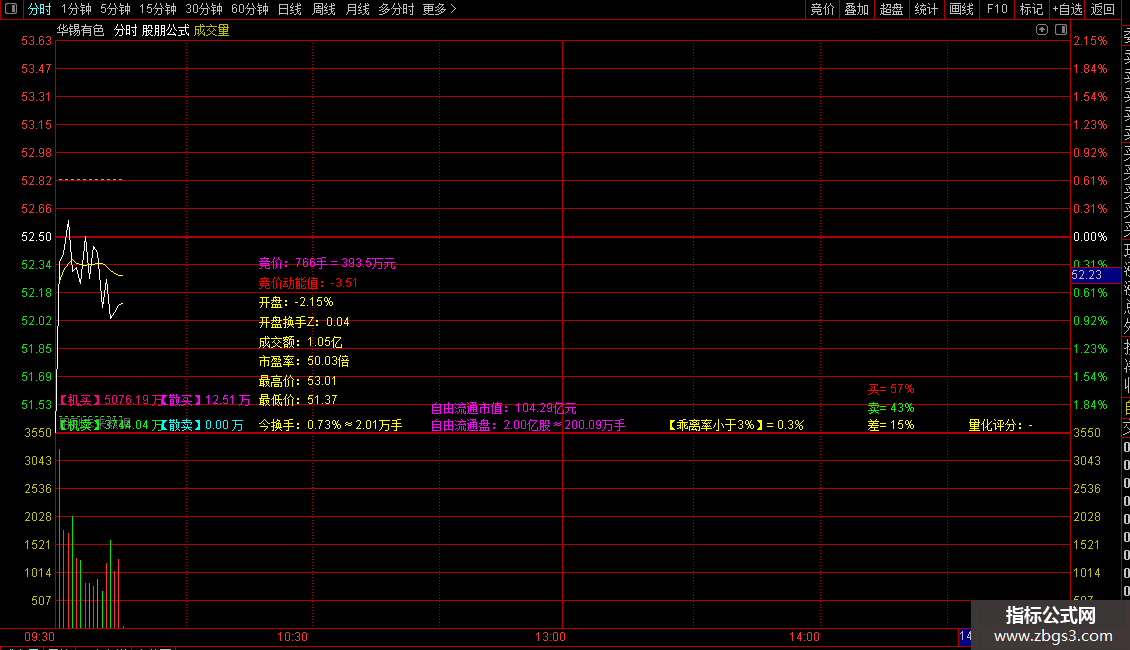
Task: Add stock with +自选 button
Action: coord(1067,9)
